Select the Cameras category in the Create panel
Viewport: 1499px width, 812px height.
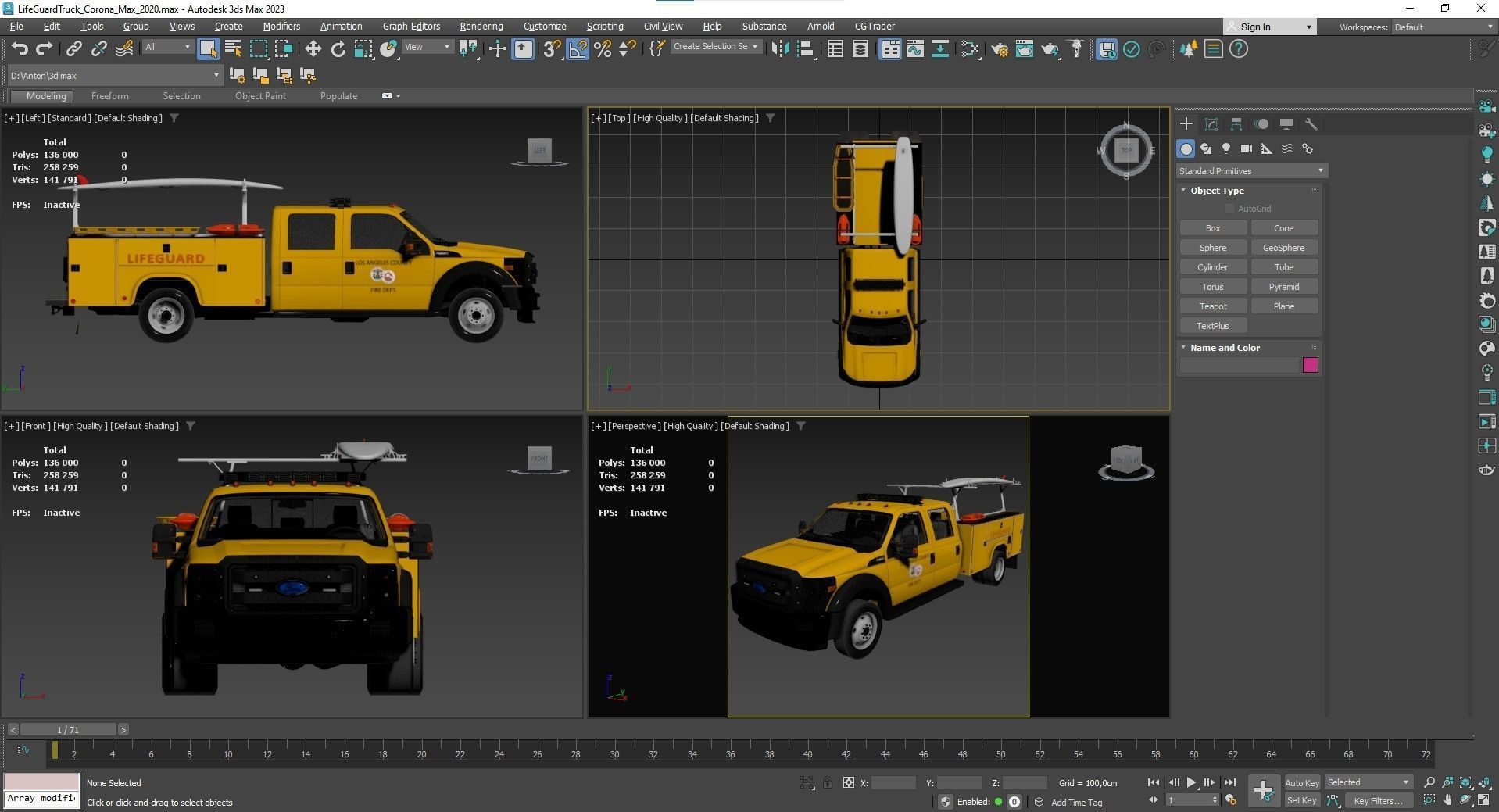tap(1247, 148)
